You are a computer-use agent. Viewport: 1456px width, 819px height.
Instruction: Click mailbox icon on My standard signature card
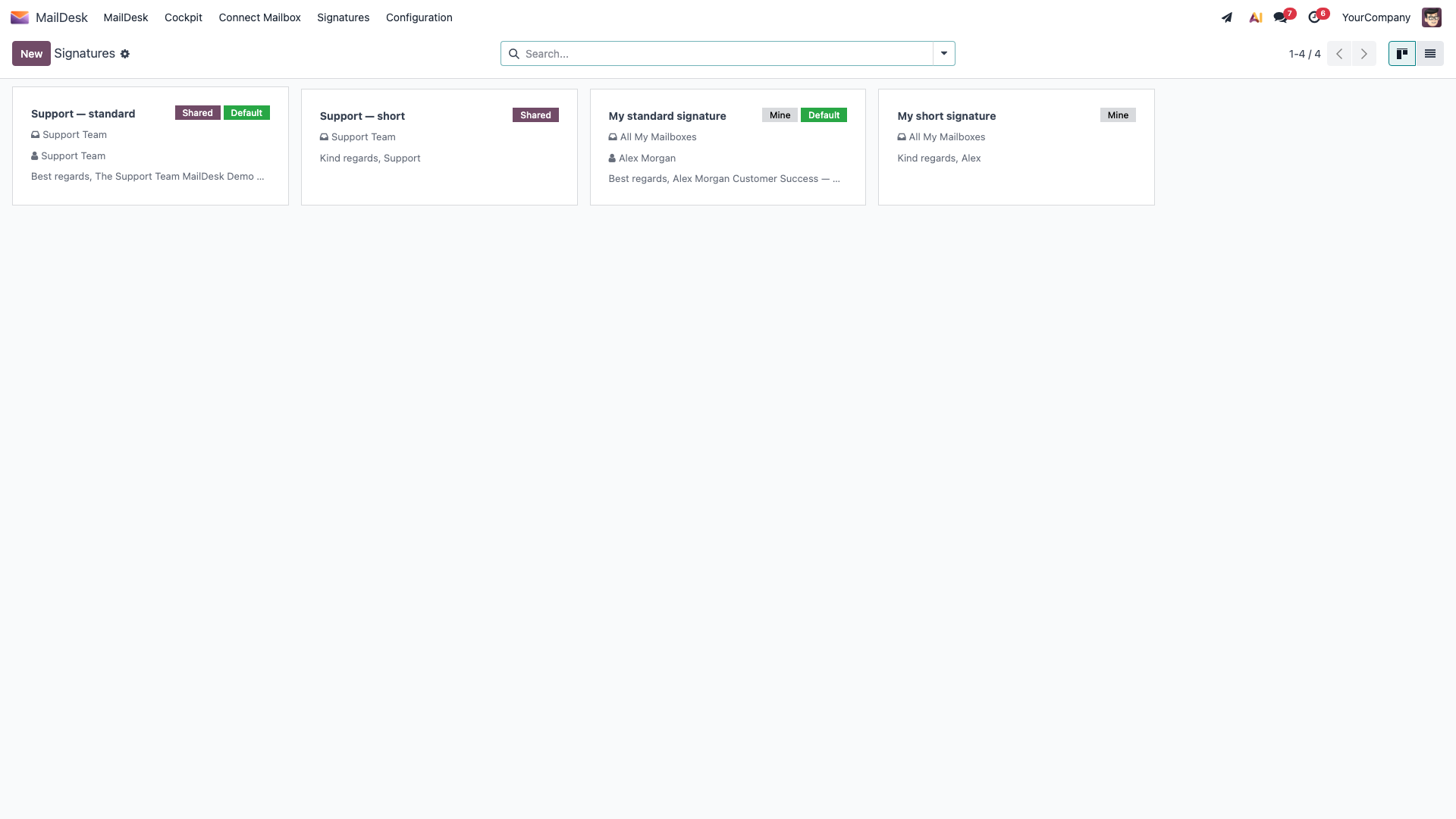point(613,137)
